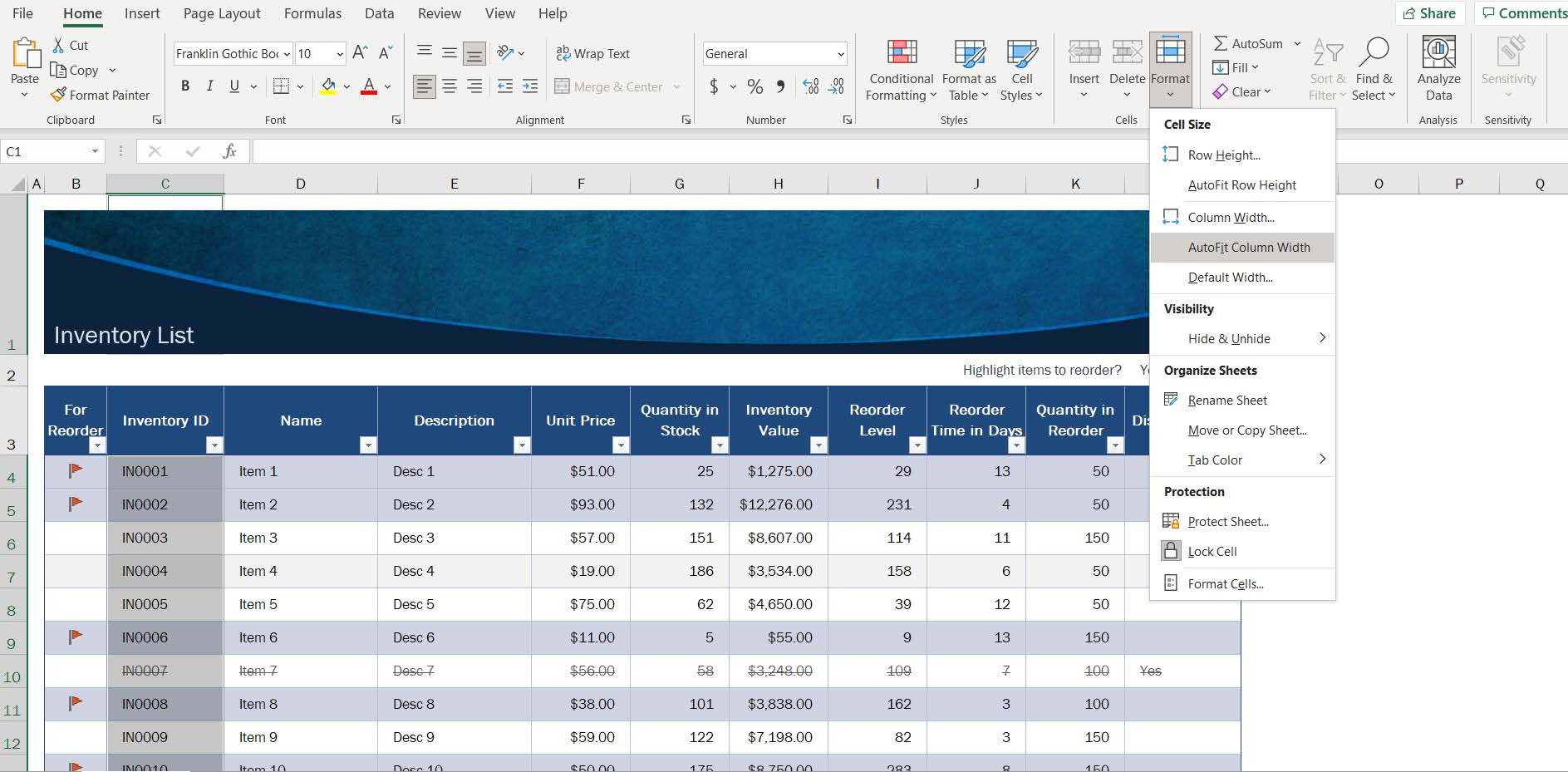Click the Borders icon in Font group
The image size is (1568, 772).
coord(282,86)
